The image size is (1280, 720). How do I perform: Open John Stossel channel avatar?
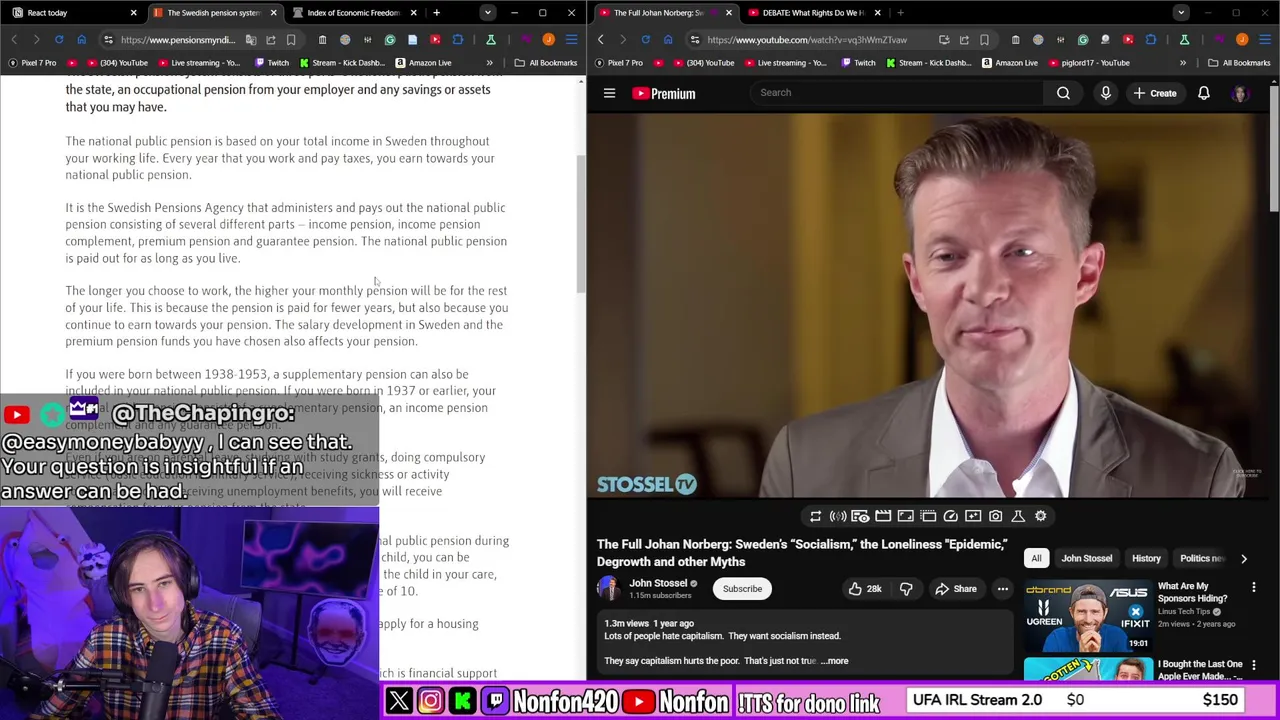608,589
